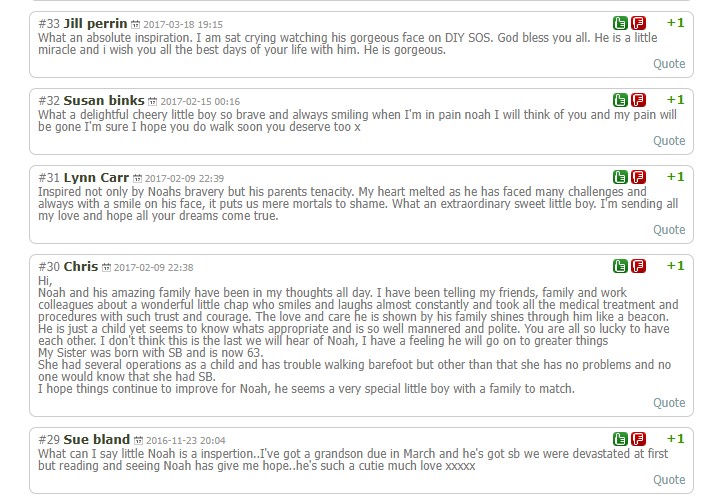Upvote Sue bland's comment #29
The width and height of the screenshot is (702, 500).
click(621, 439)
